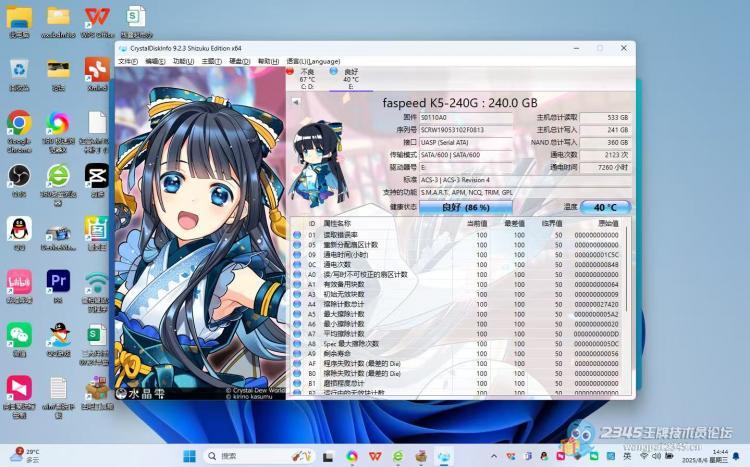Click the disk title faspeed K5-240G : 240.0 GB
This screenshot has width=750, height=467.
point(460,102)
